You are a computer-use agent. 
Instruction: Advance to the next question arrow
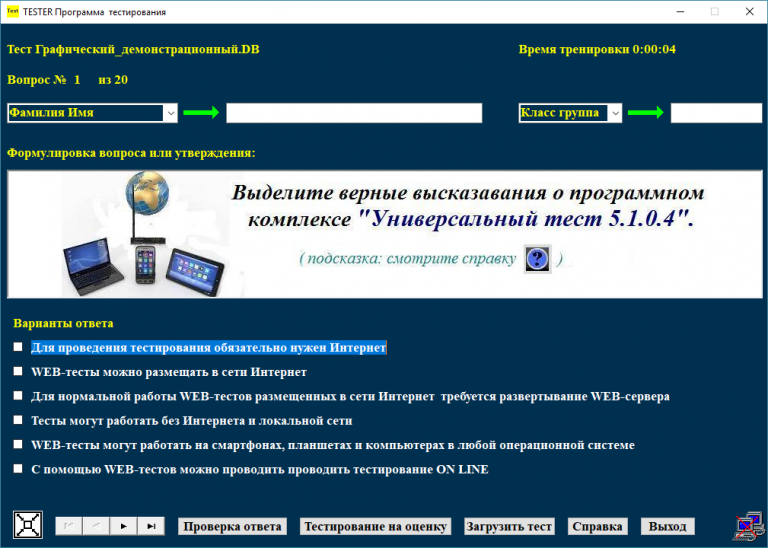[x=124, y=526]
